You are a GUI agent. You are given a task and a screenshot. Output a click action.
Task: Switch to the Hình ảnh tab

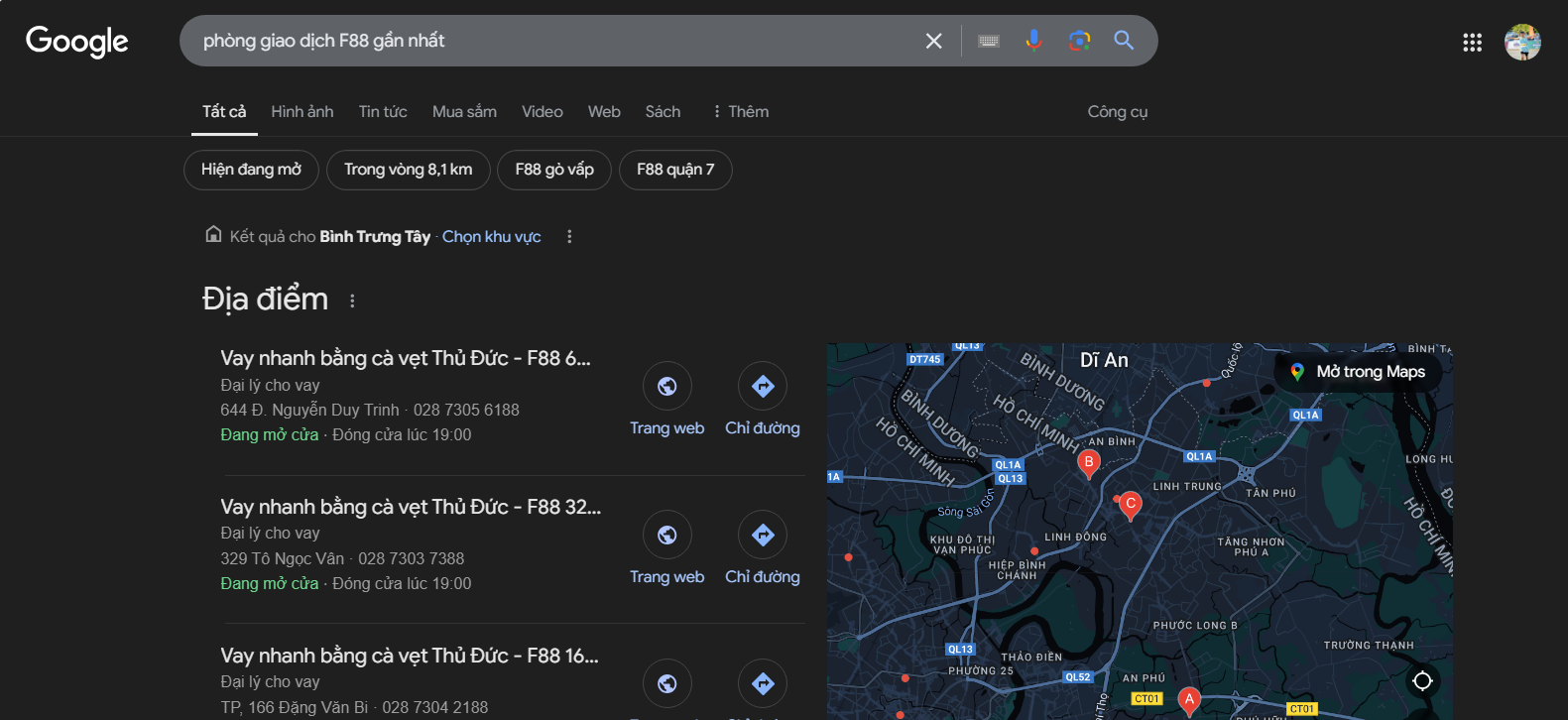click(302, 111)
